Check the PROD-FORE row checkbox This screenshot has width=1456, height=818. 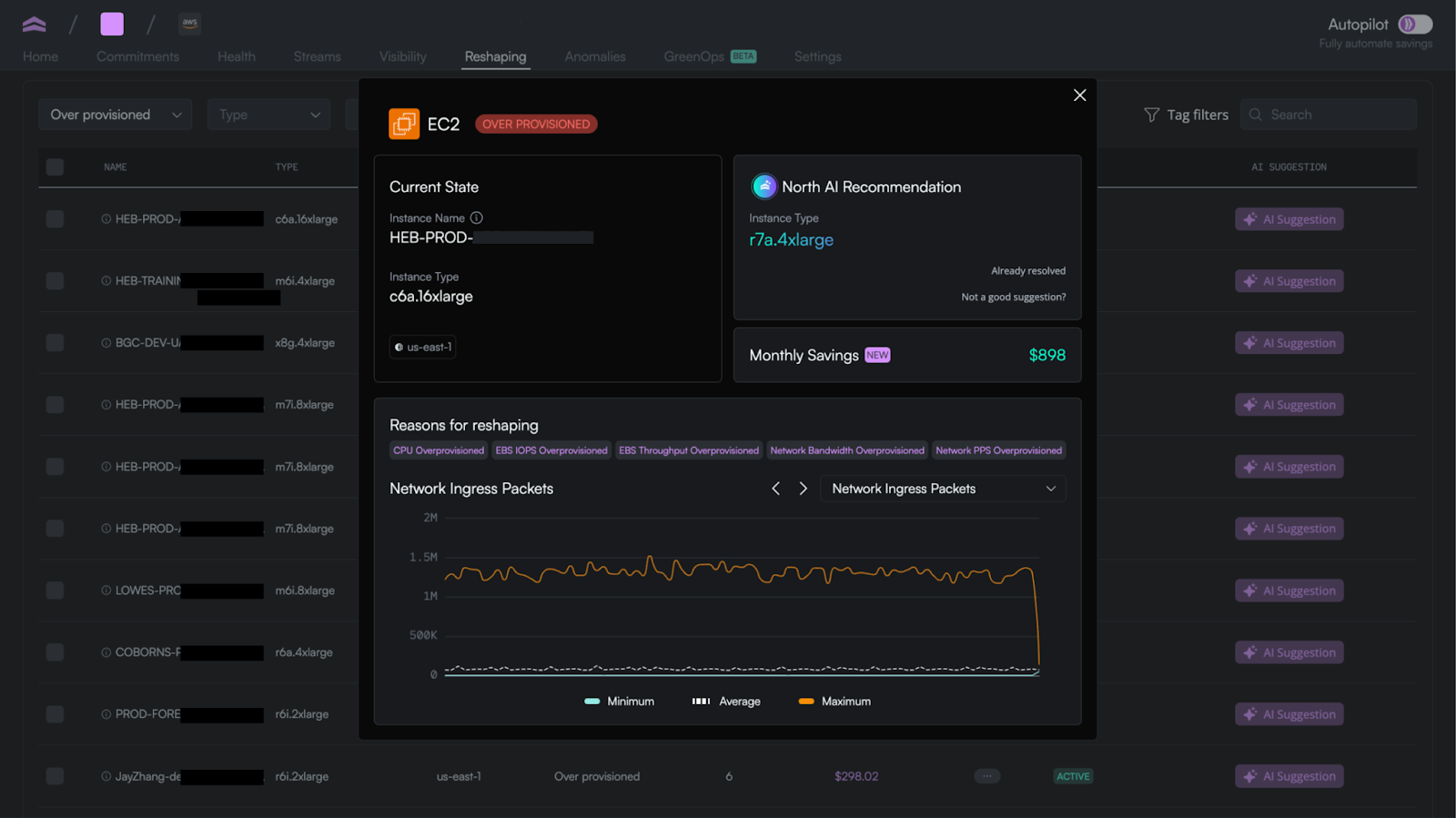(x=56, y=714)
